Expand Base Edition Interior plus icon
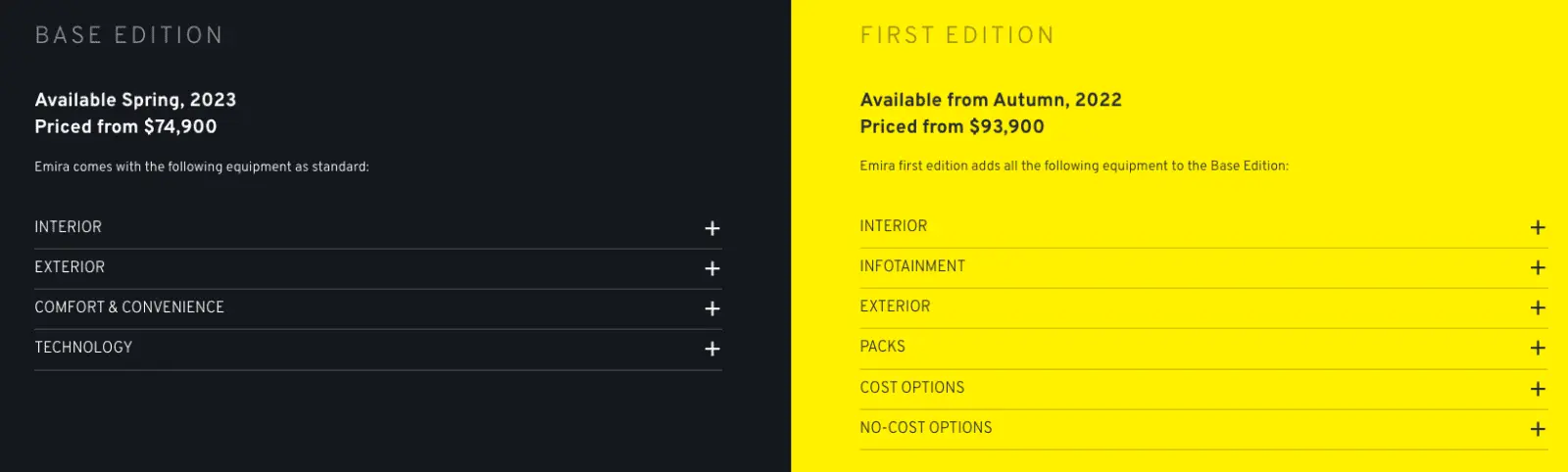The image size is (1568, 472). pyautogui.click(x=712, y=228)
